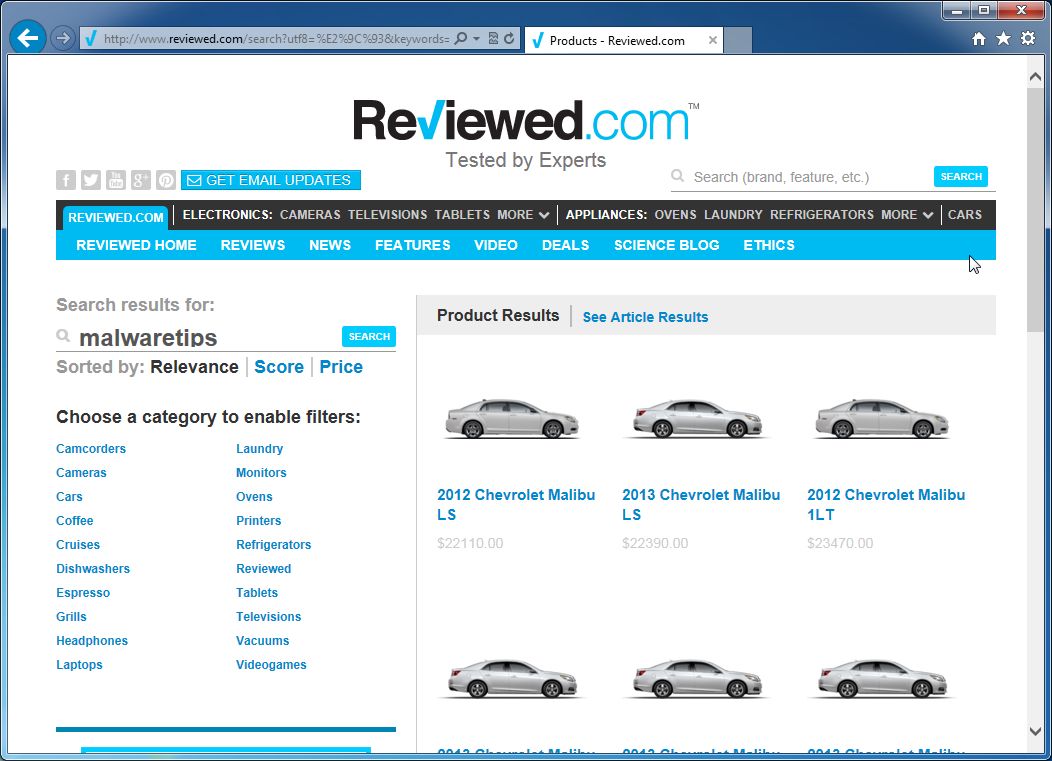Open 2012 Chevrolet Malibu LS car image
This screenshot has height=761, width=1052.
point(511,419)
